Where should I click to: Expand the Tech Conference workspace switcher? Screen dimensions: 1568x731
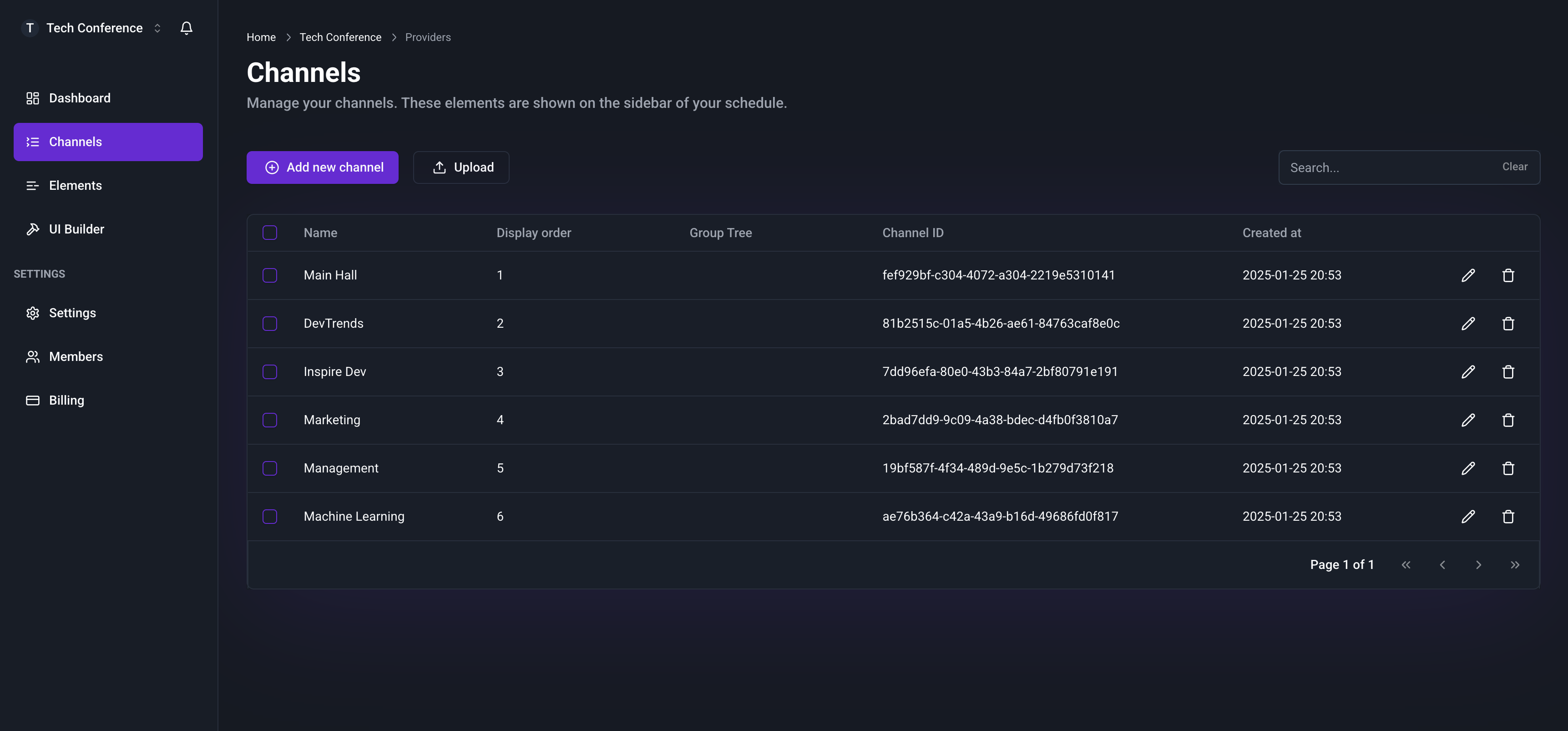[x=157, y=28]
